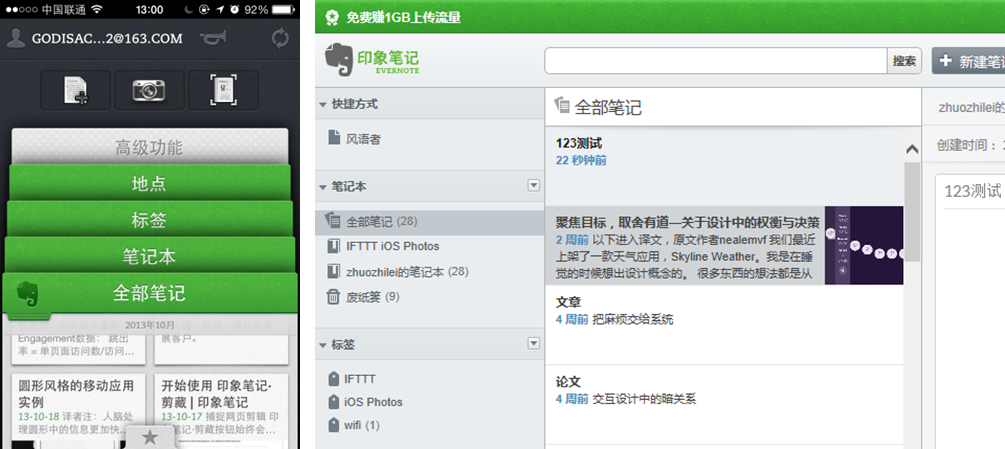Viewport: 1005px width, 449px height.
Task: Tap the GODISAC...2@163.COM account name
Action: pyautogui.click(x=107, y=38)
